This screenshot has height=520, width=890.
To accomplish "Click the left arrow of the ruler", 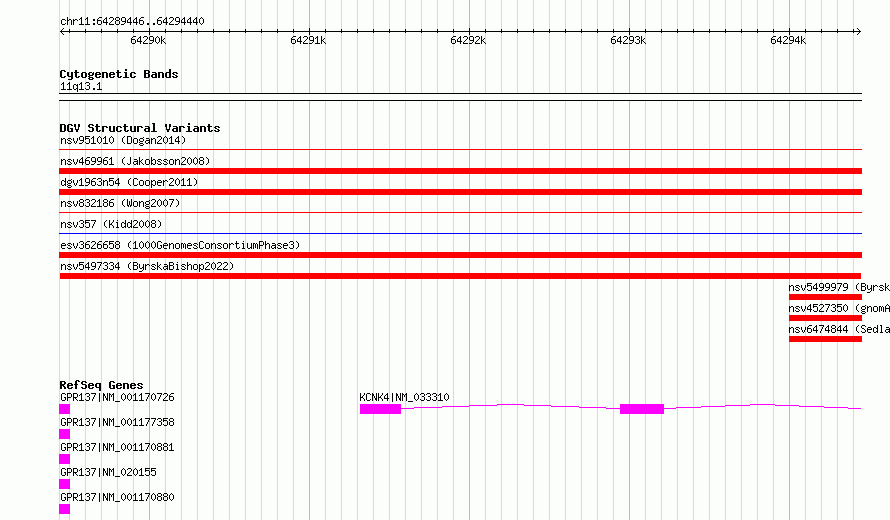I will [x=62, y=31].
